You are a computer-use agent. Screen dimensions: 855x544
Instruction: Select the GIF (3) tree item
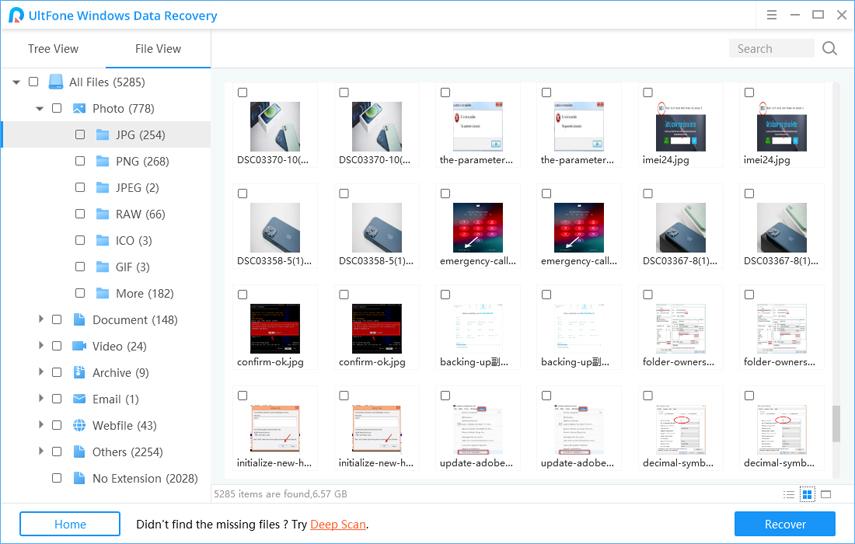pos(133,267)
